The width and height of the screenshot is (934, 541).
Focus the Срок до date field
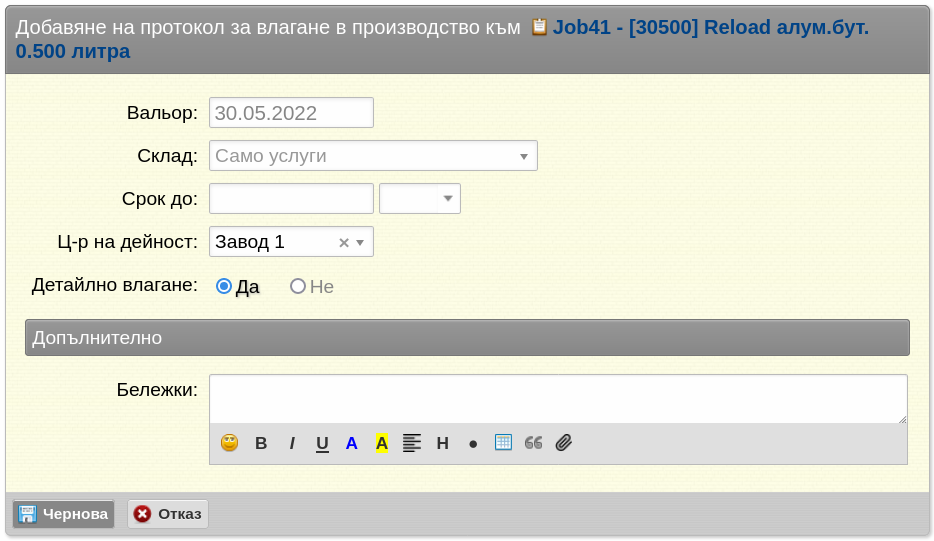click(291, 198)
